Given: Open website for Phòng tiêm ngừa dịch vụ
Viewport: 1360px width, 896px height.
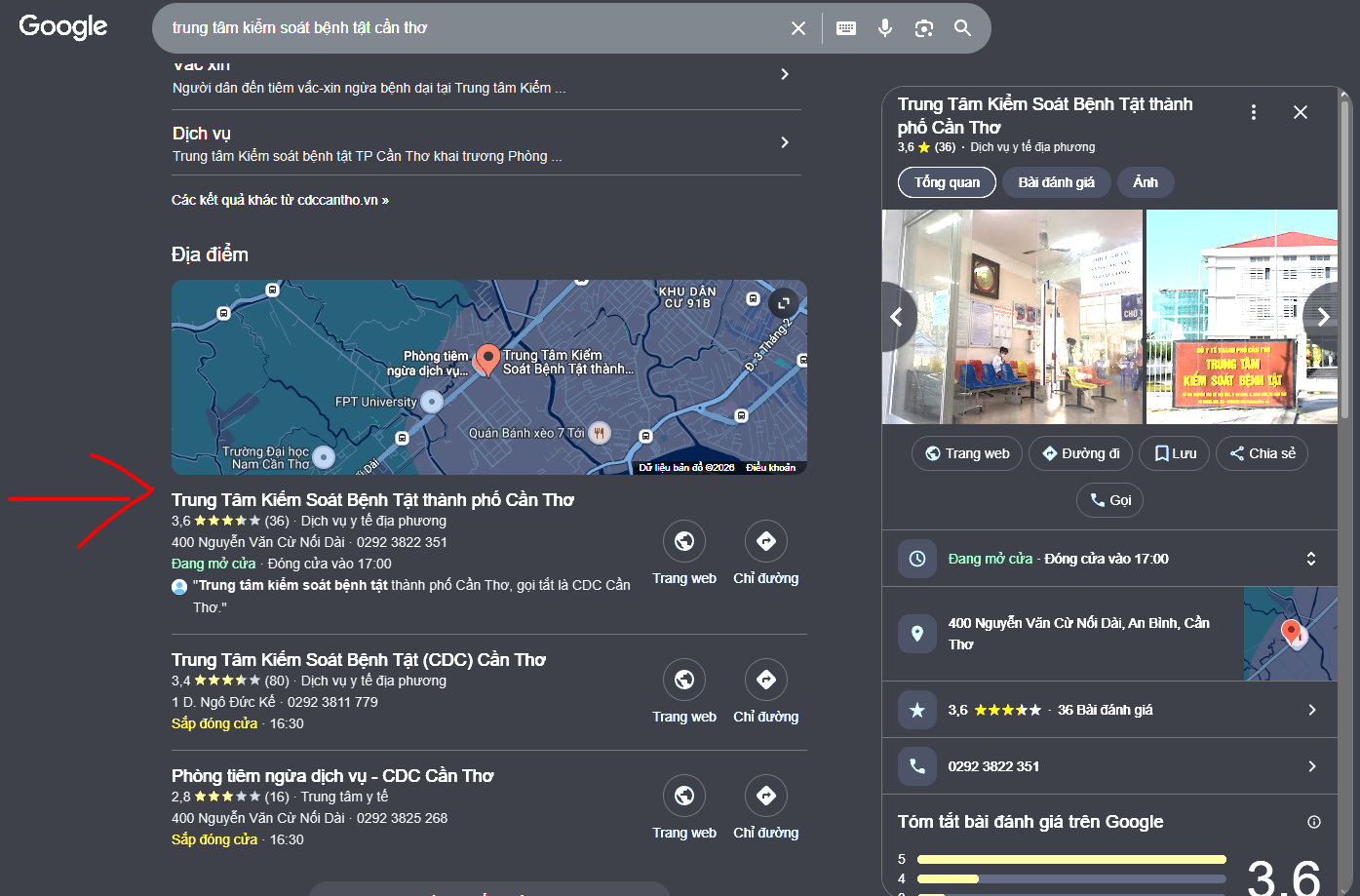Looking at the screenshot, I should [684, 807].
